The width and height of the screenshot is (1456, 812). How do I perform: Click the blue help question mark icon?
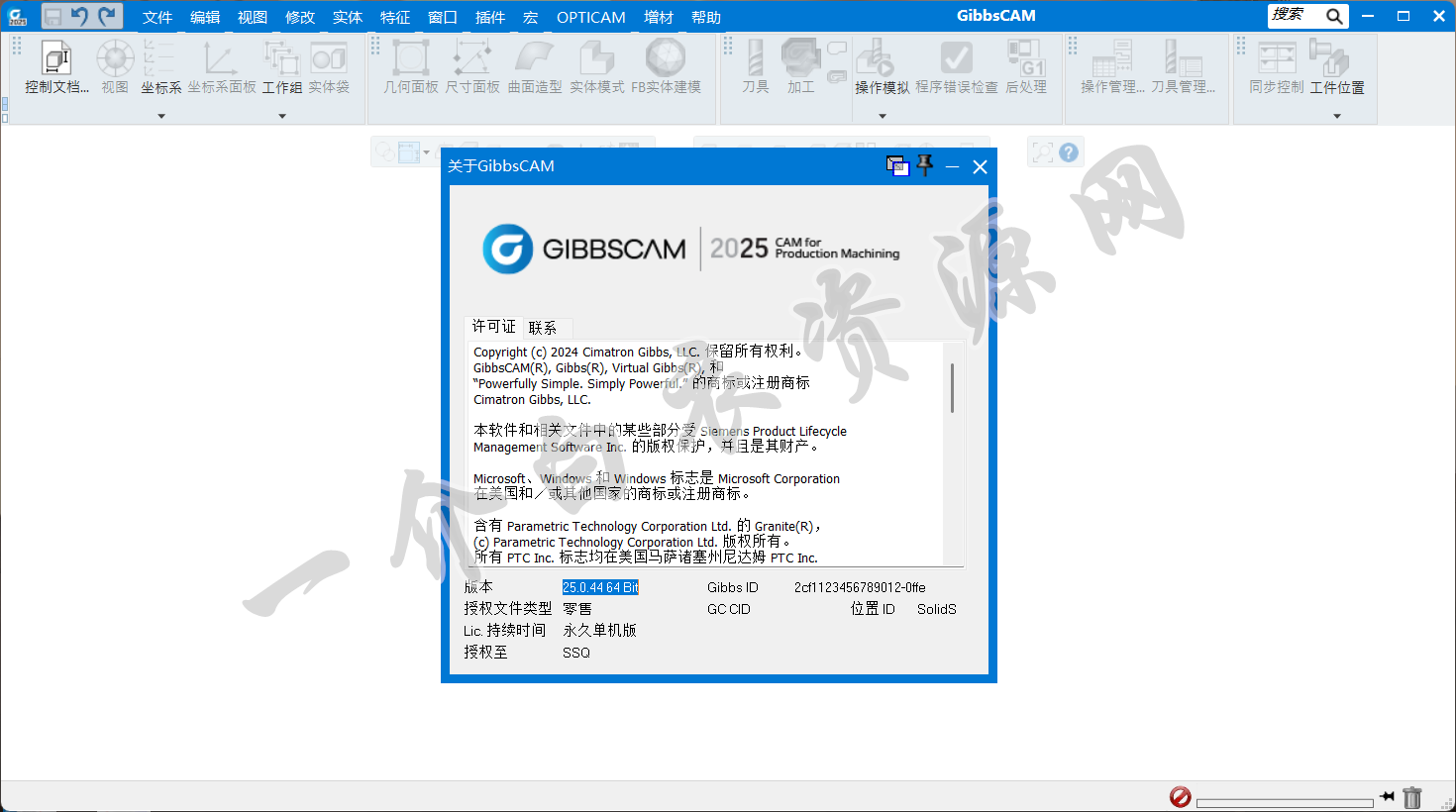(x=1068, y=152)
